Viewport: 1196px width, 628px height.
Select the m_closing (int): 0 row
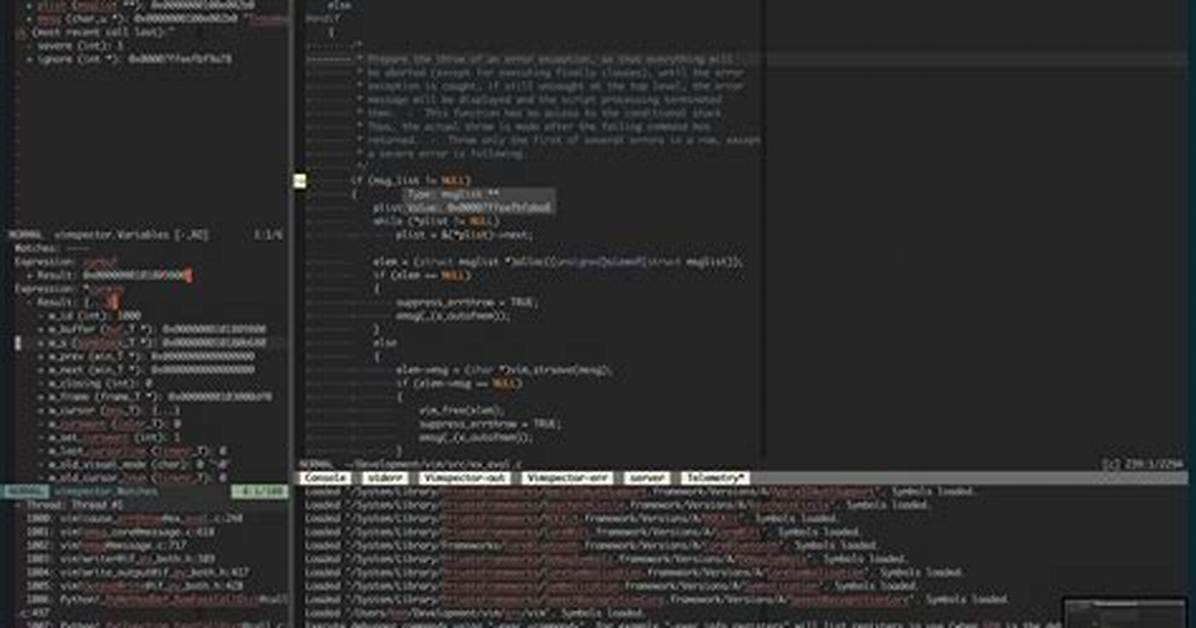click(x=95, y=384)
